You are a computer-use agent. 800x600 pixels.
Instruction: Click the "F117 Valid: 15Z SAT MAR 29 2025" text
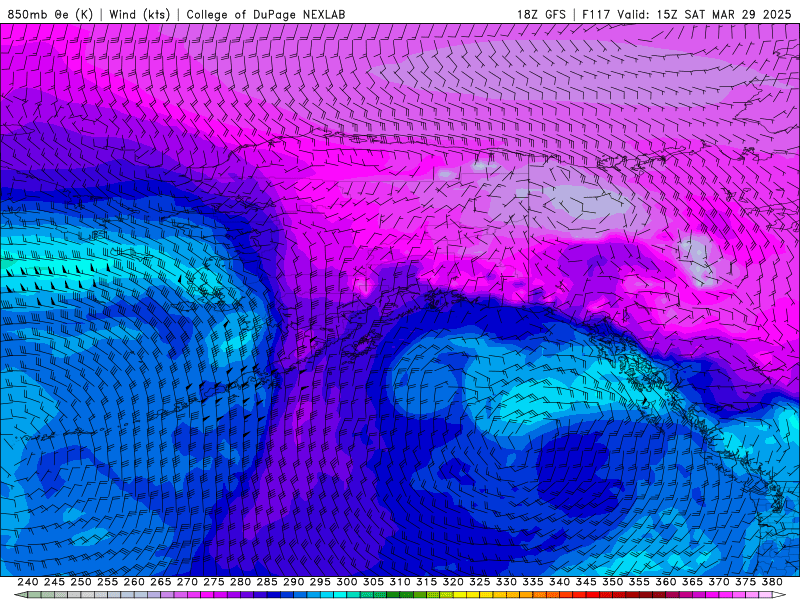point(687,14)
